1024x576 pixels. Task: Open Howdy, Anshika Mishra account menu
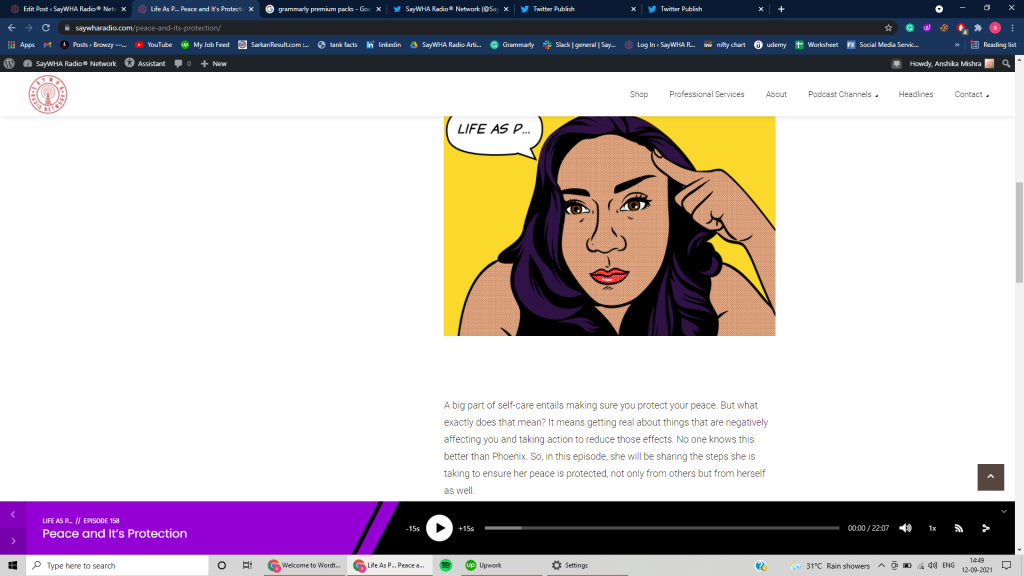click(x=951, y=63)
